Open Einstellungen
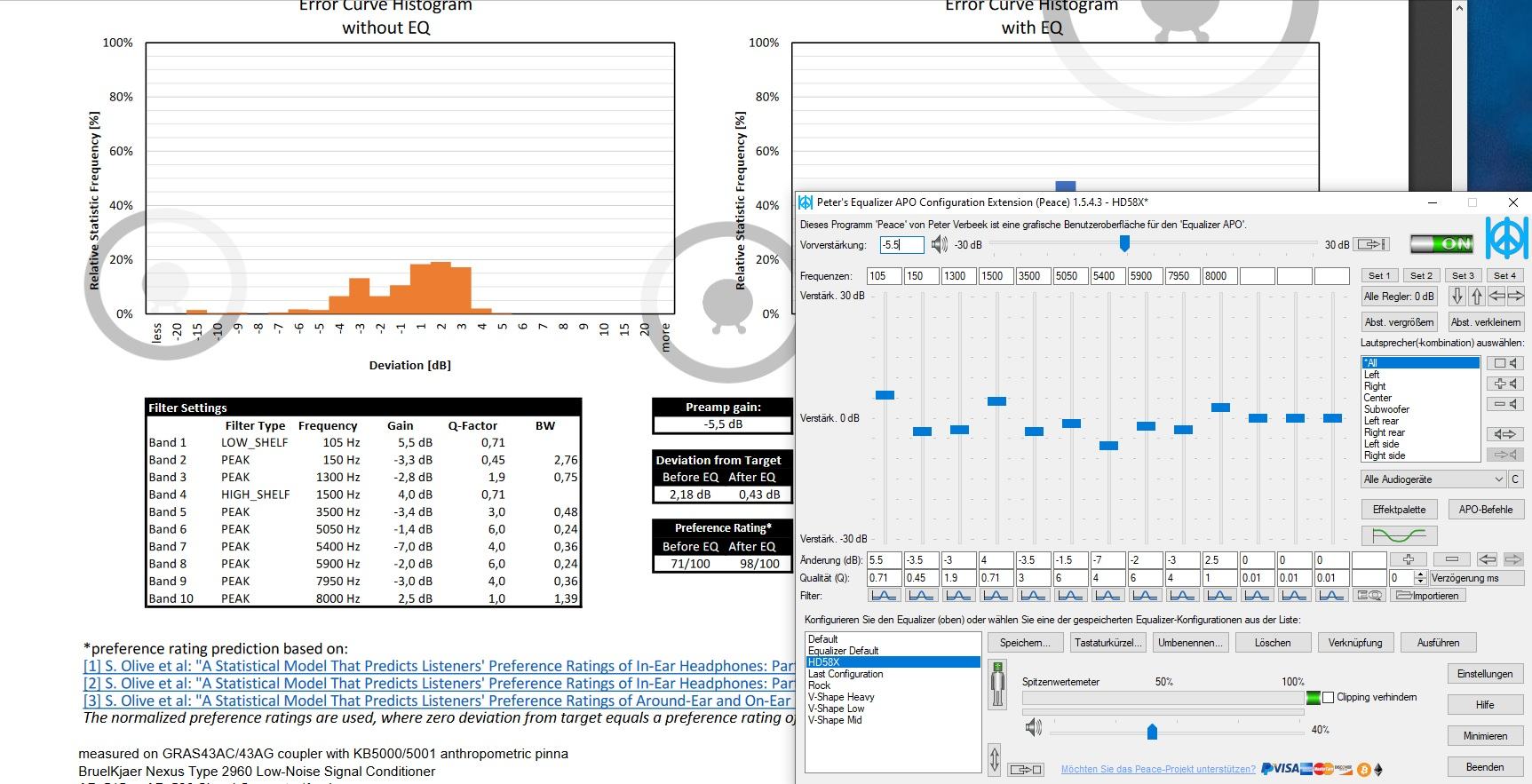Screen dimensions: 1532x784 1485,674
